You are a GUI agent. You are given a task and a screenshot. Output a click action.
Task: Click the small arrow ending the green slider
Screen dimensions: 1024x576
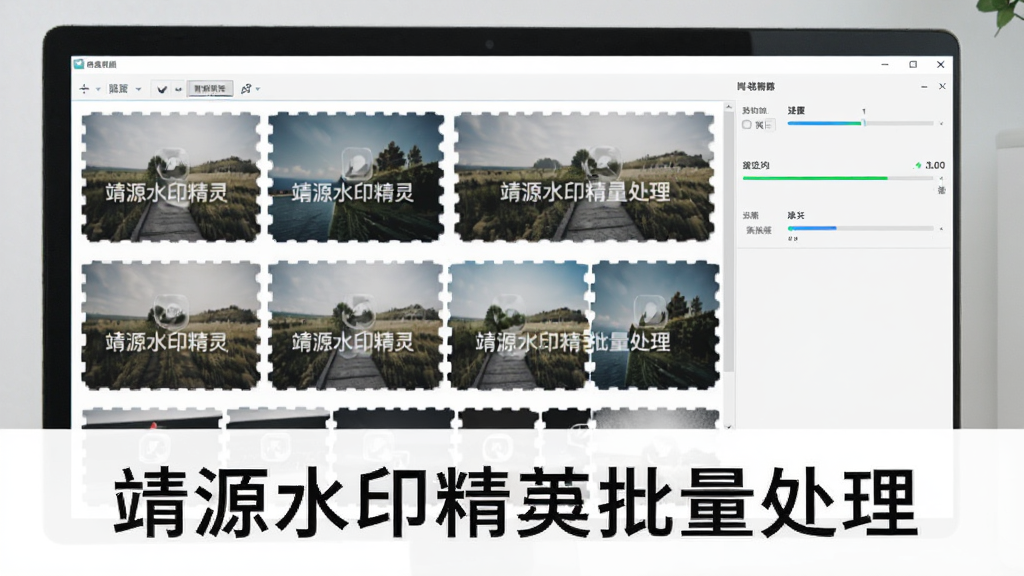941,178
